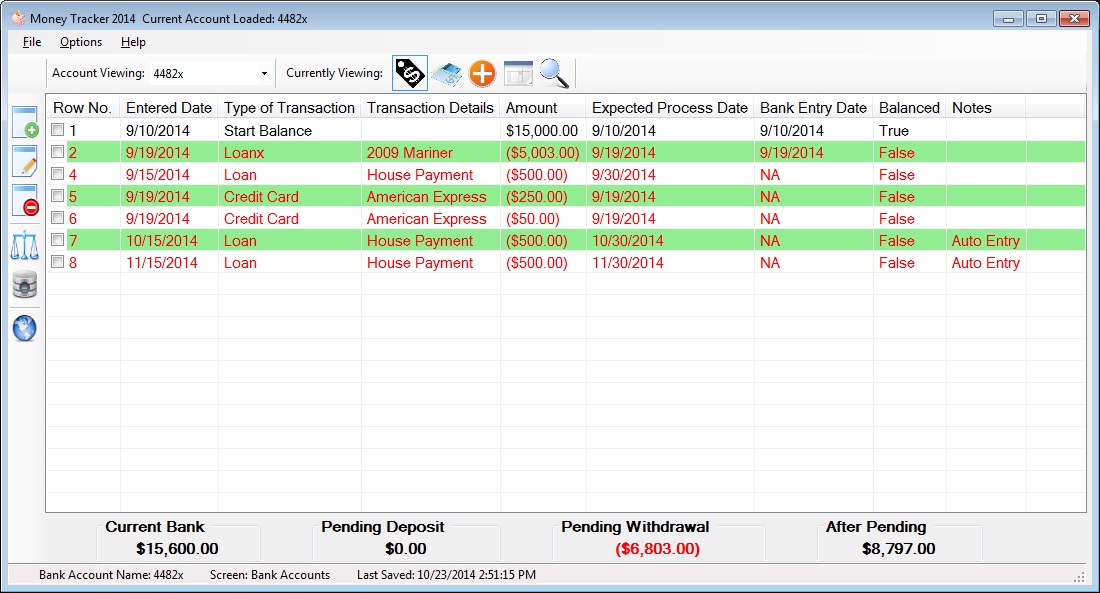Image resolution: width=1100 pixels, height=593 pixels.
Task: Open the File menu
Action: [32, 42]
